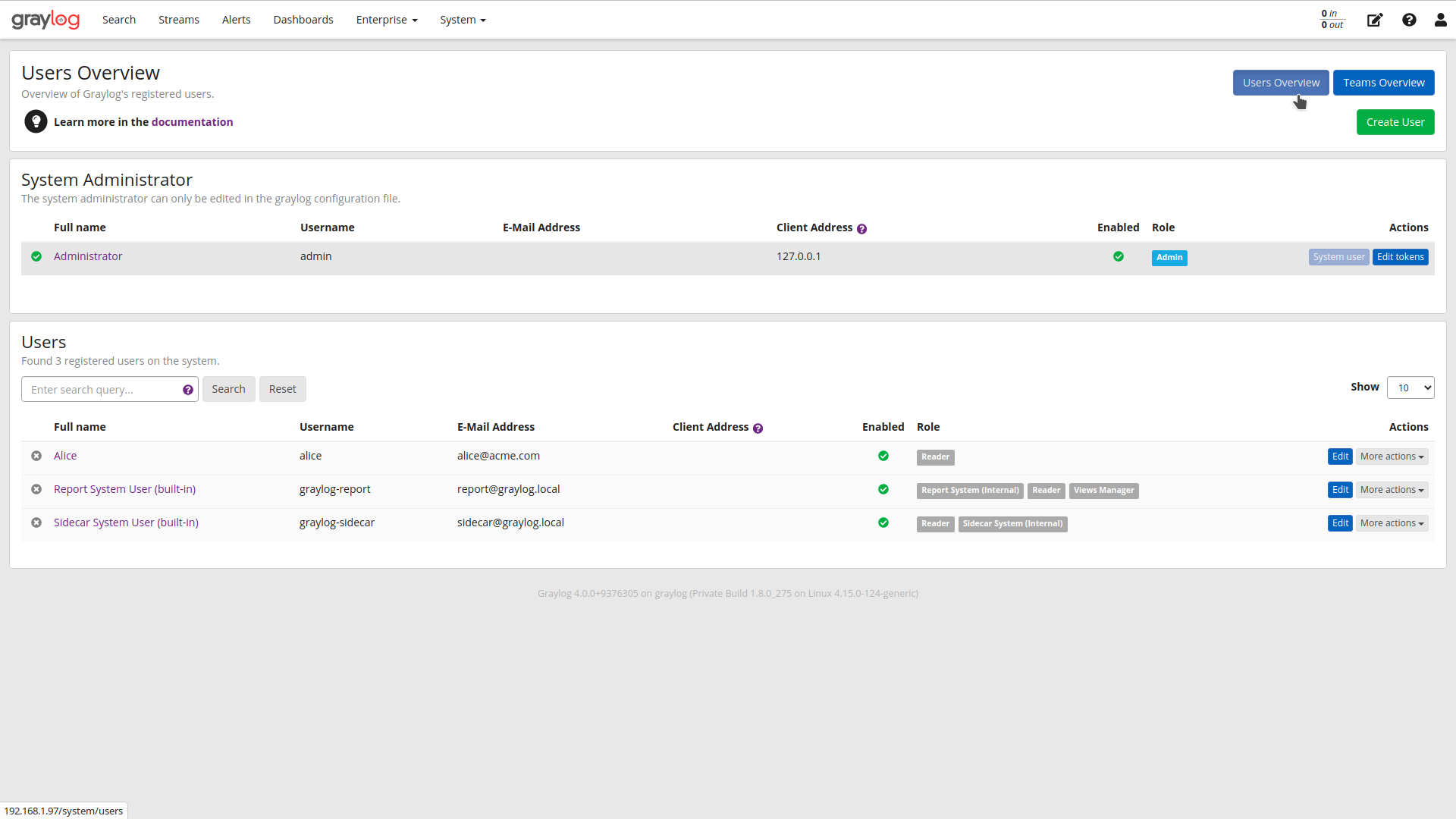The image size is (1456, 819).
Task: Click the Create User button
Action: (1395, 122)
